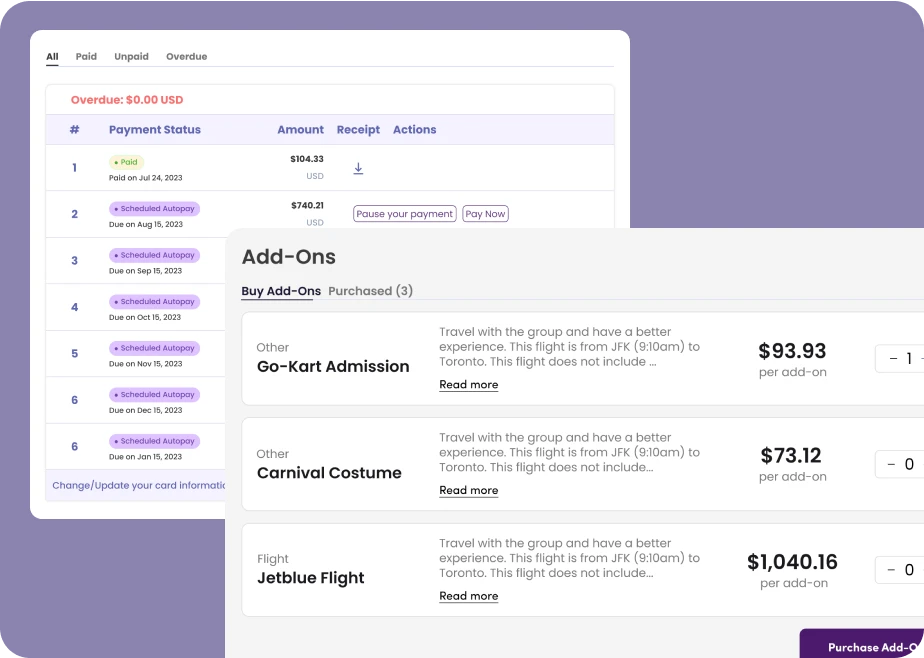The height and width of the screenshot is (658, 924).
Task: Click Scheduled Autopay badge due Sep 15
Action: click(154, 255)
